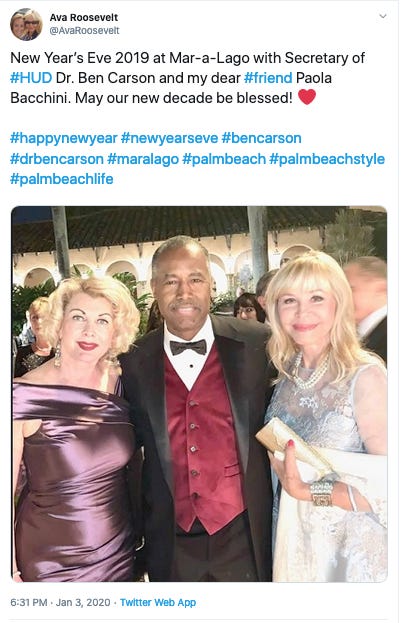Viewport: 403px width, 623px height.
Task: Open the #happynewyear hashtag
Action: click(64, 139)
